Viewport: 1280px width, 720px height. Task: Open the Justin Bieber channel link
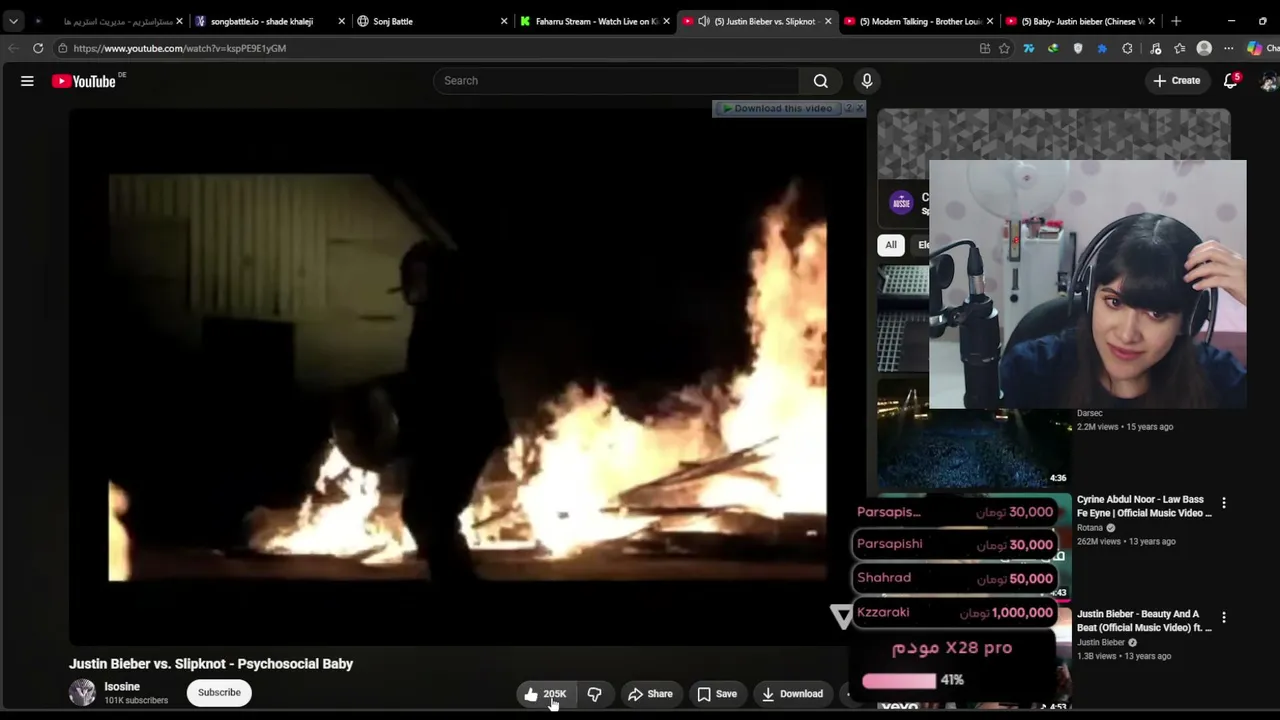tap(1101, 643)
